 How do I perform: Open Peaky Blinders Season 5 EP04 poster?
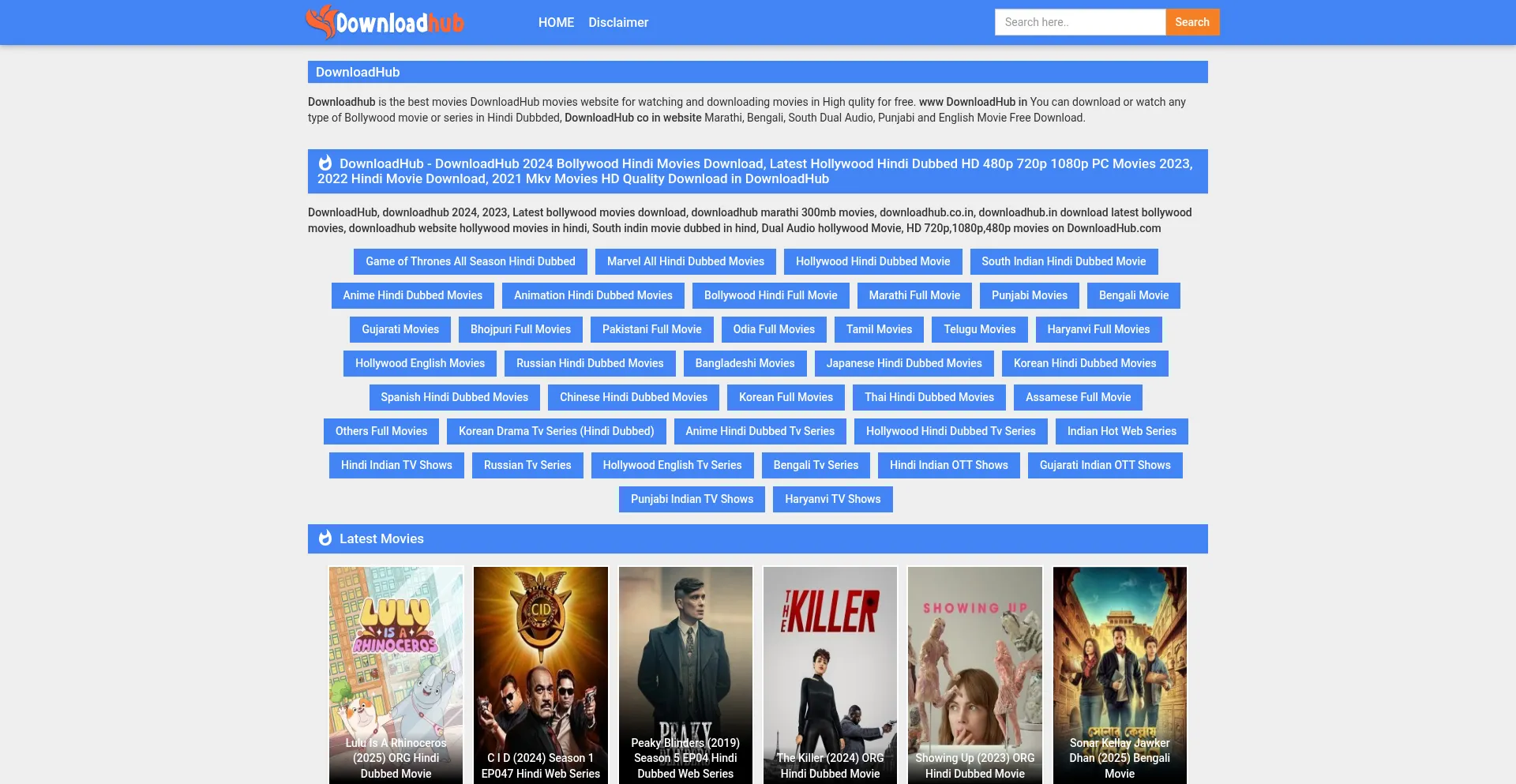(x=685, y=675)
